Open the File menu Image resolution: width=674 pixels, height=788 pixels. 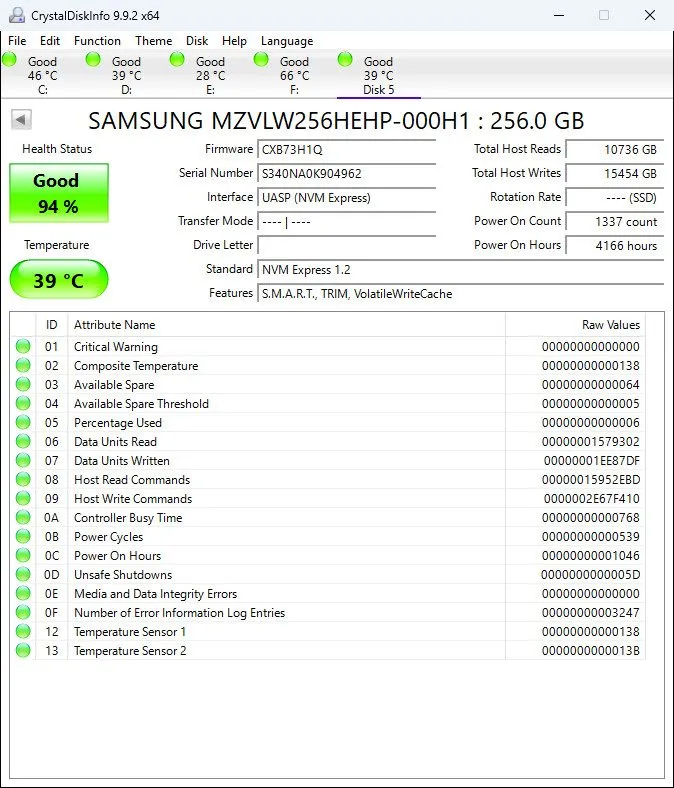pos(17,41)
